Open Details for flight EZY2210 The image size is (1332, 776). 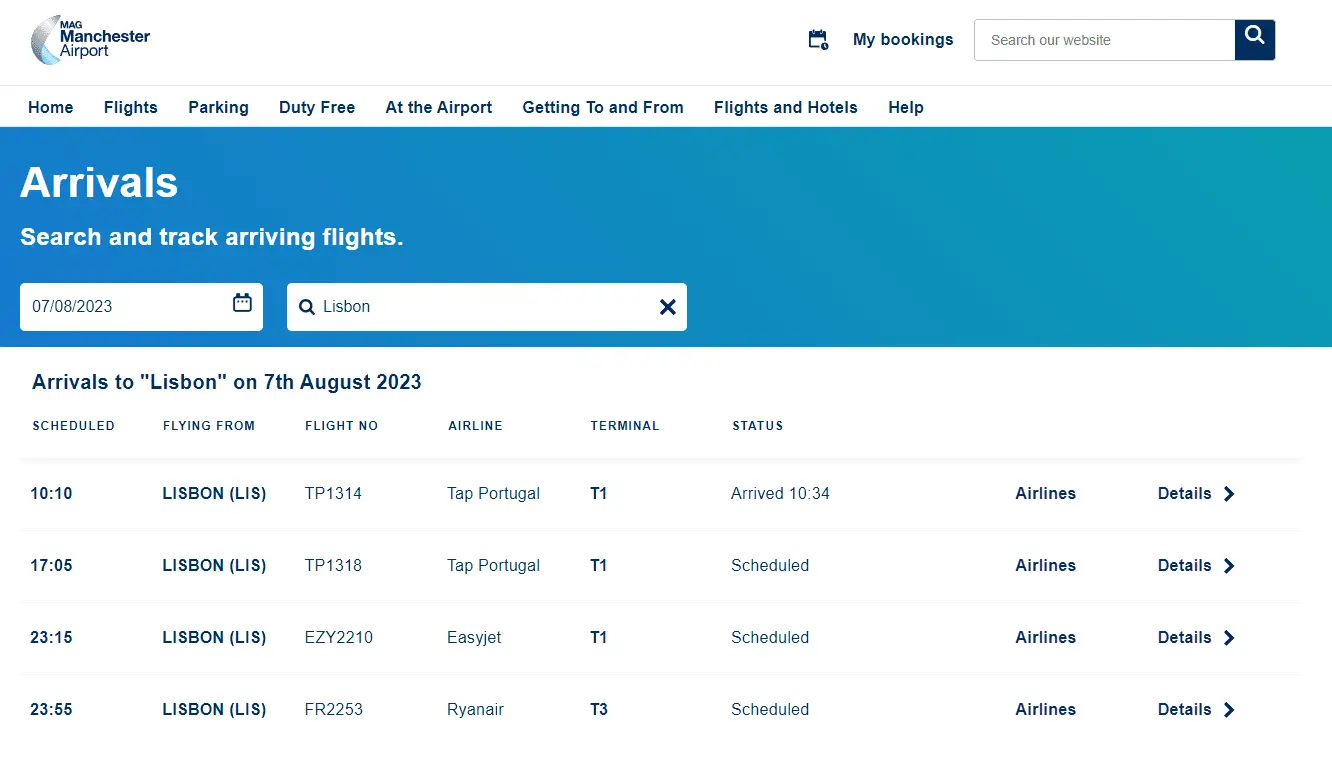tap(1185, 638)
